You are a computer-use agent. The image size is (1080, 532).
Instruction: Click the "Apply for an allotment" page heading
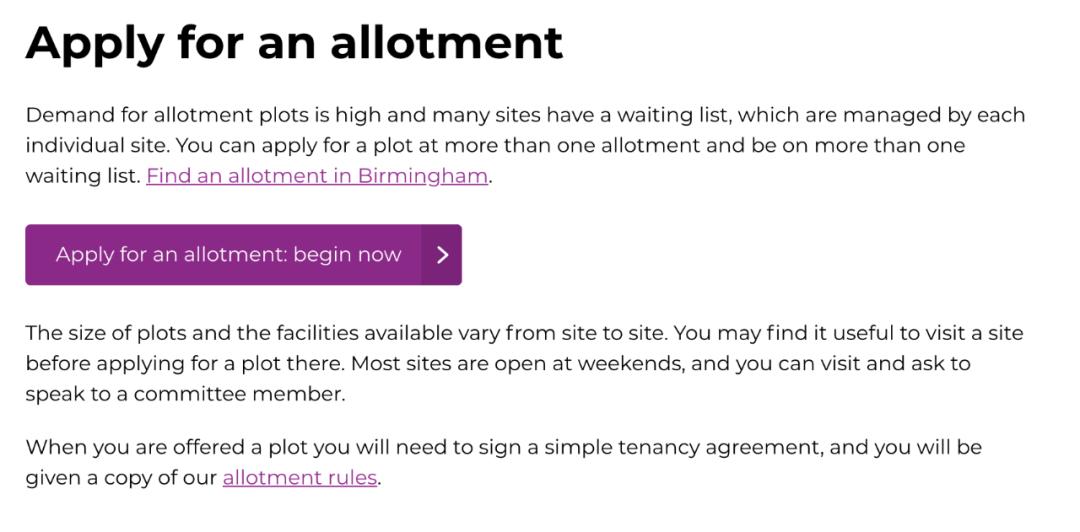pyautogui.click(x=294, y=42)
